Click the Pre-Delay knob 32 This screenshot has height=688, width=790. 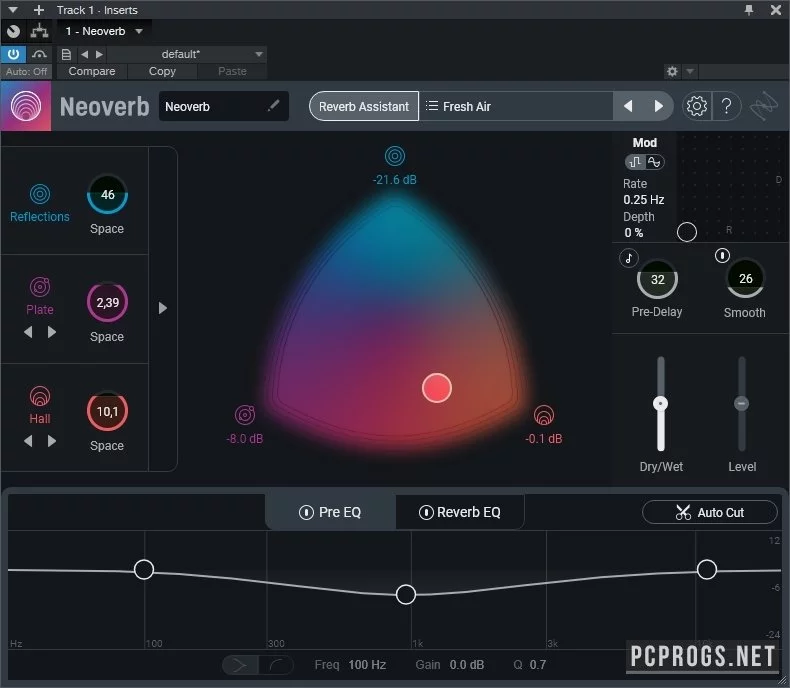click(x=657, y=280)
